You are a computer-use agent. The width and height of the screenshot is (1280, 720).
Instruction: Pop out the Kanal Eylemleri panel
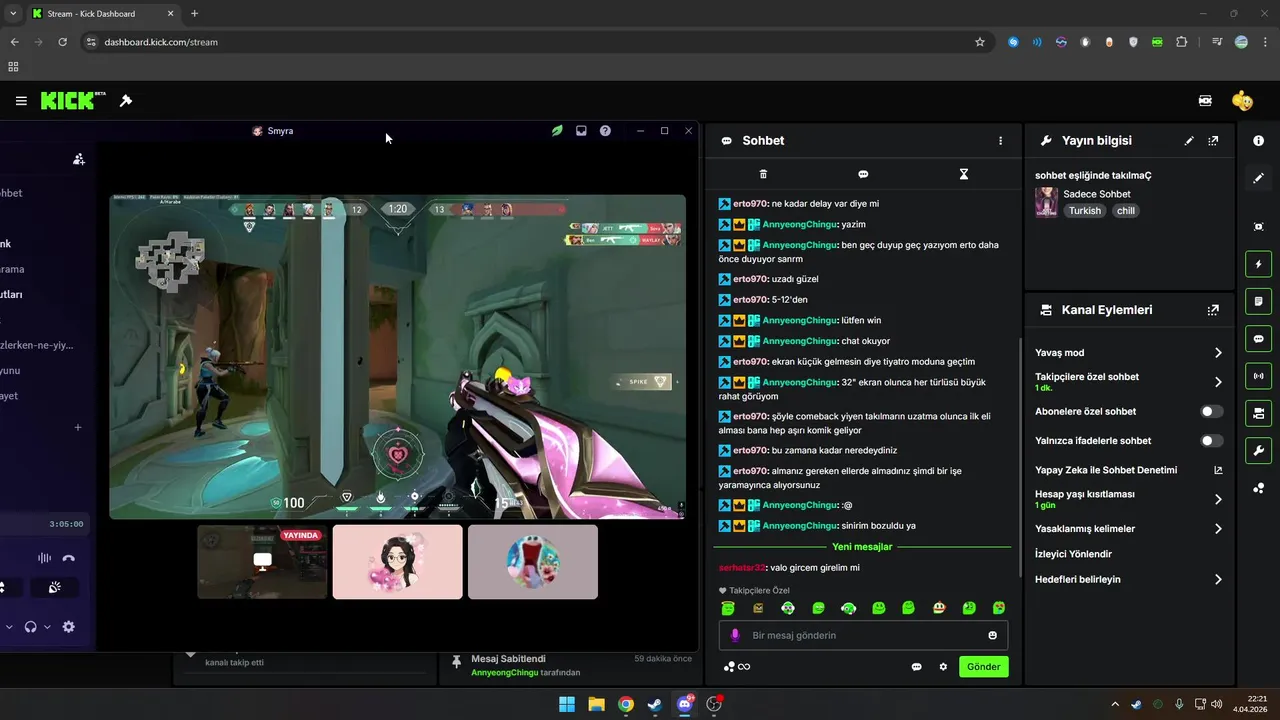tap(1213, 310)
